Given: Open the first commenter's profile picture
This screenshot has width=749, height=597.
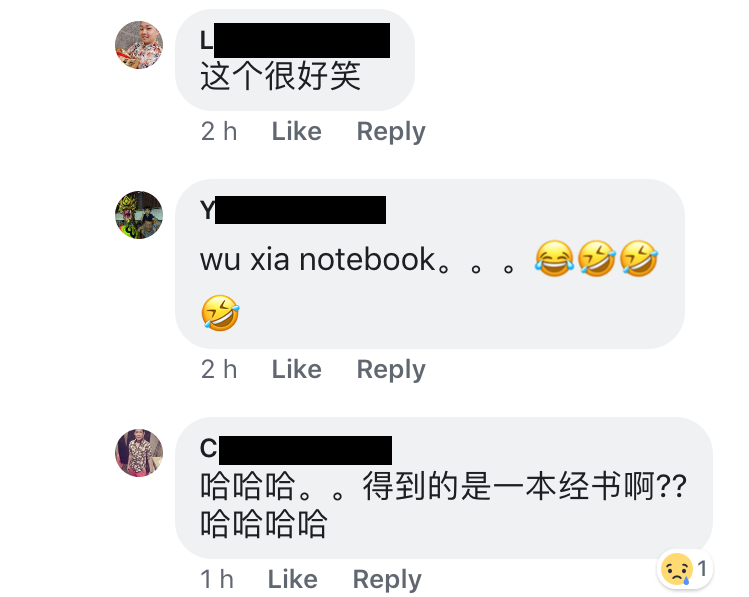Looking at the screenshot, I should tap(139, 44).
